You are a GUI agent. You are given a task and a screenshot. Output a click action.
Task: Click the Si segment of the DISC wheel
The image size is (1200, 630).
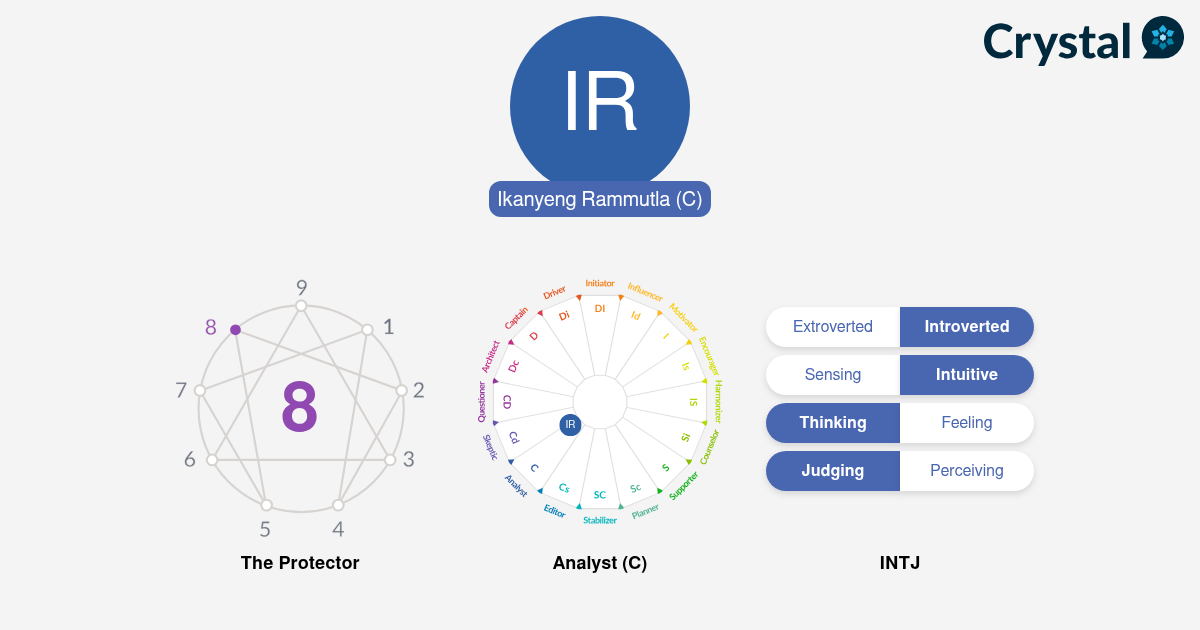coord(686,437)
